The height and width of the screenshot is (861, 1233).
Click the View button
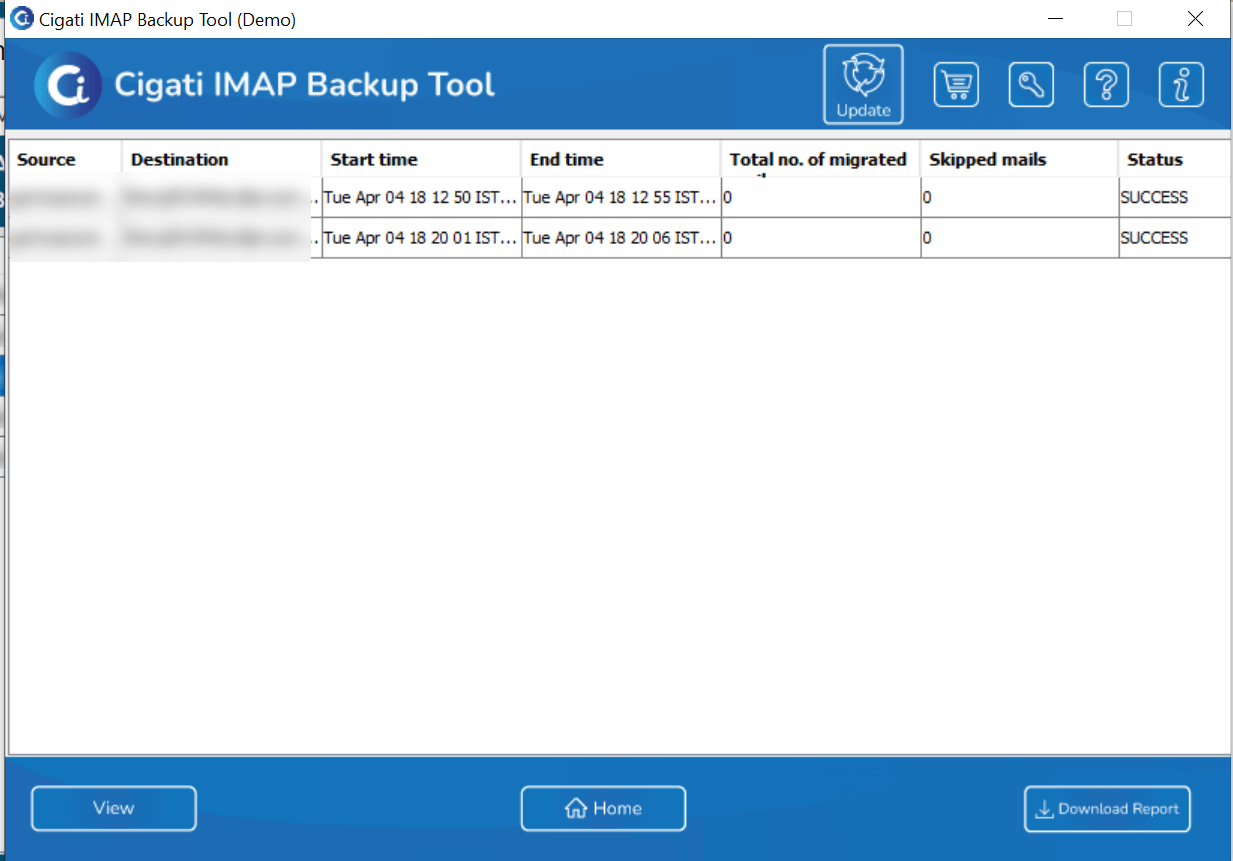[114, 808]
